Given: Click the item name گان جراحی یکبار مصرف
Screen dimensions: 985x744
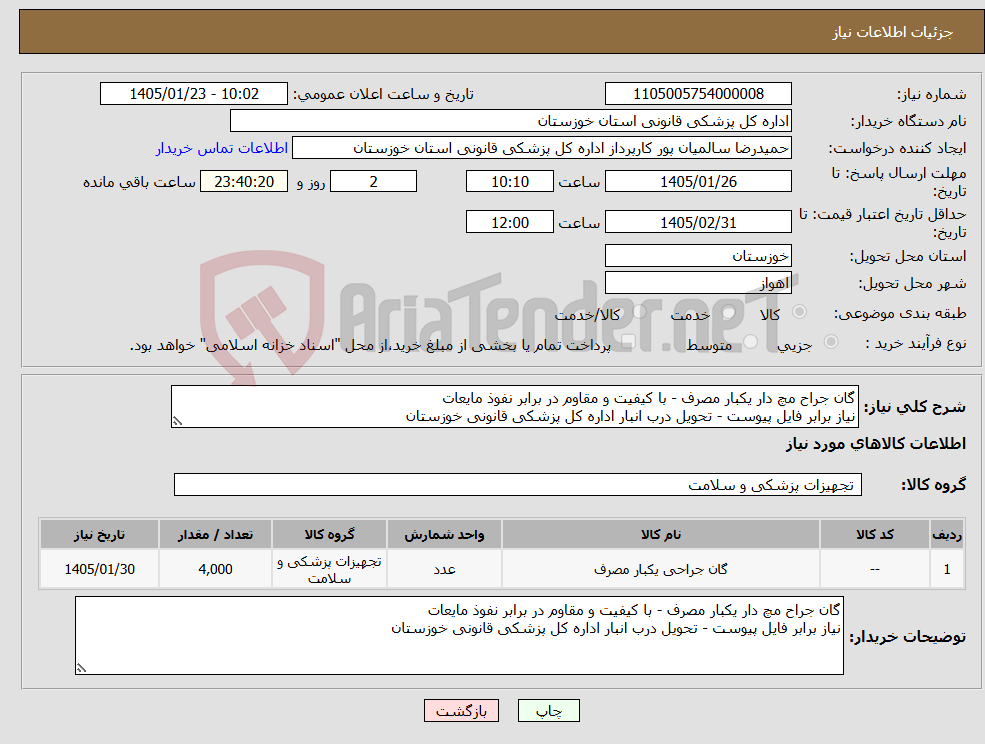Looking at the screenshot, I should pyautogui.click(x=661, y=569).
